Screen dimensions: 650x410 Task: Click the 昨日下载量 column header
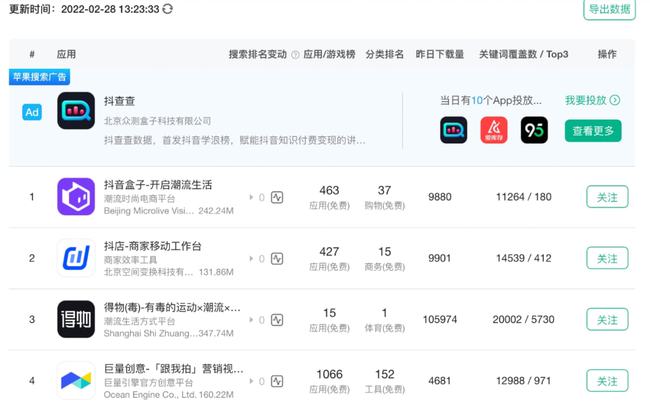click(x=439, y=54)
